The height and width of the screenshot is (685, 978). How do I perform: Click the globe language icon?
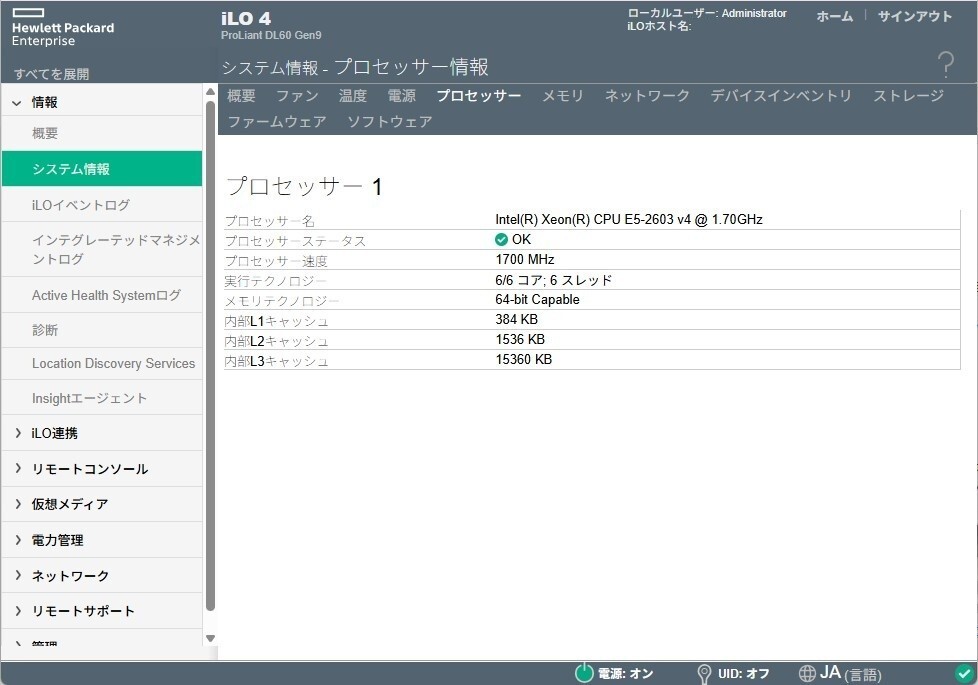[x=808, y=673]
